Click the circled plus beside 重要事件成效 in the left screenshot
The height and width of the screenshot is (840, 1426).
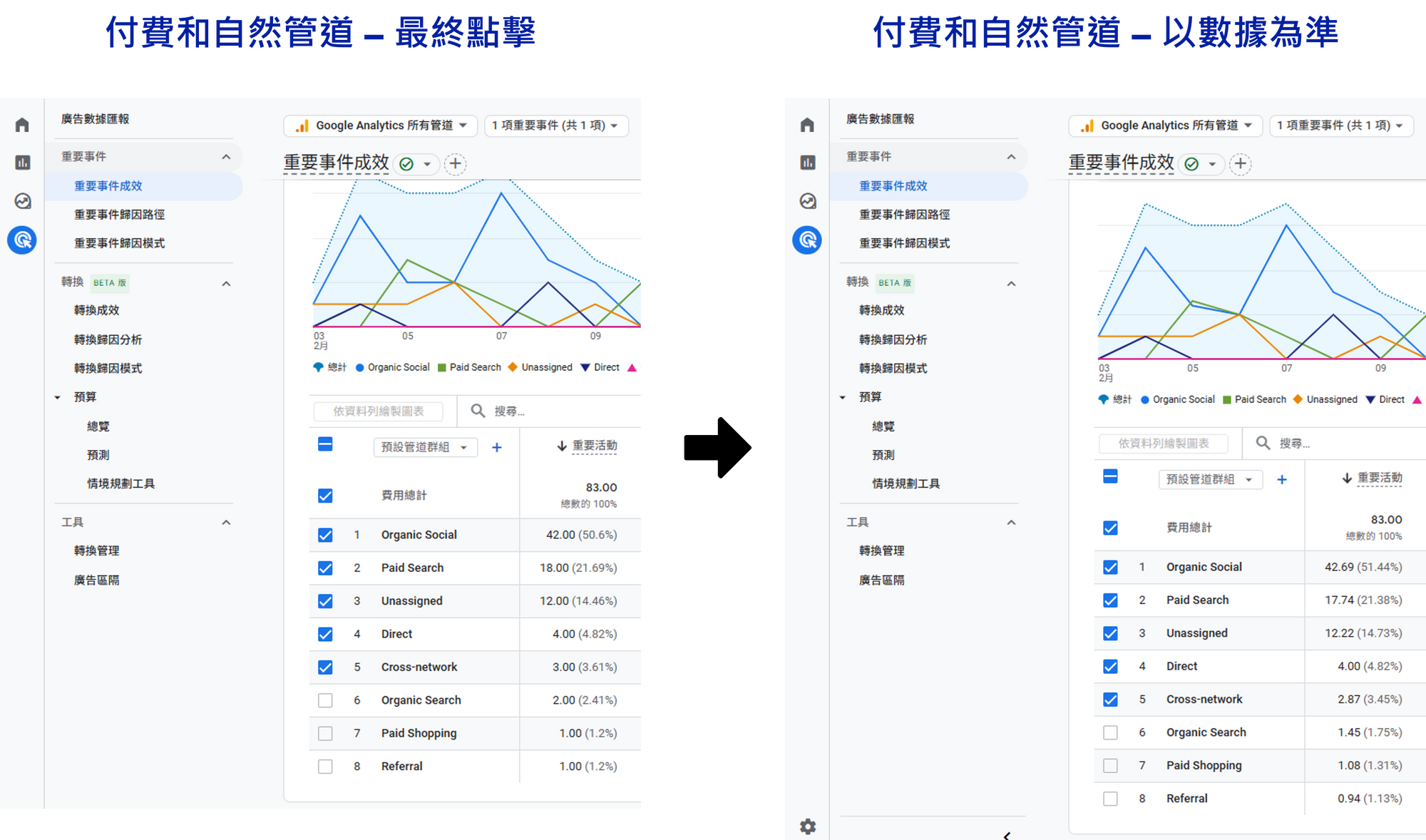pos(455,164)
